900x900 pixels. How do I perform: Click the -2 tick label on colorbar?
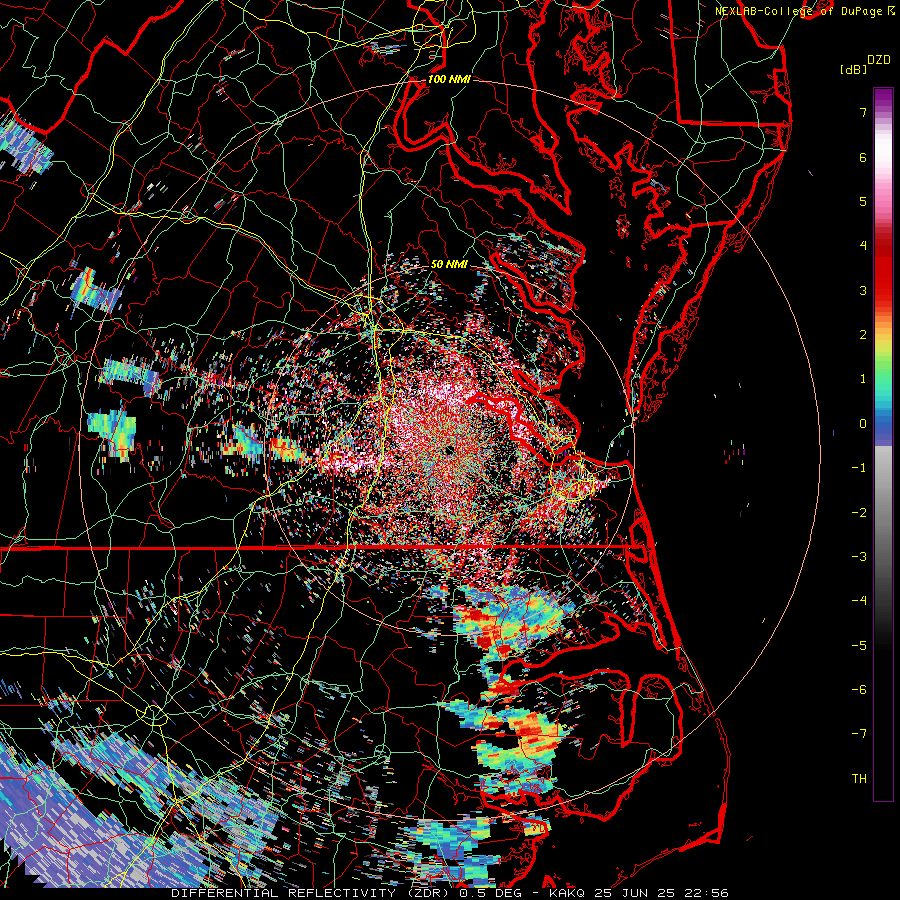pyautogui.click(x=859, y=513)
